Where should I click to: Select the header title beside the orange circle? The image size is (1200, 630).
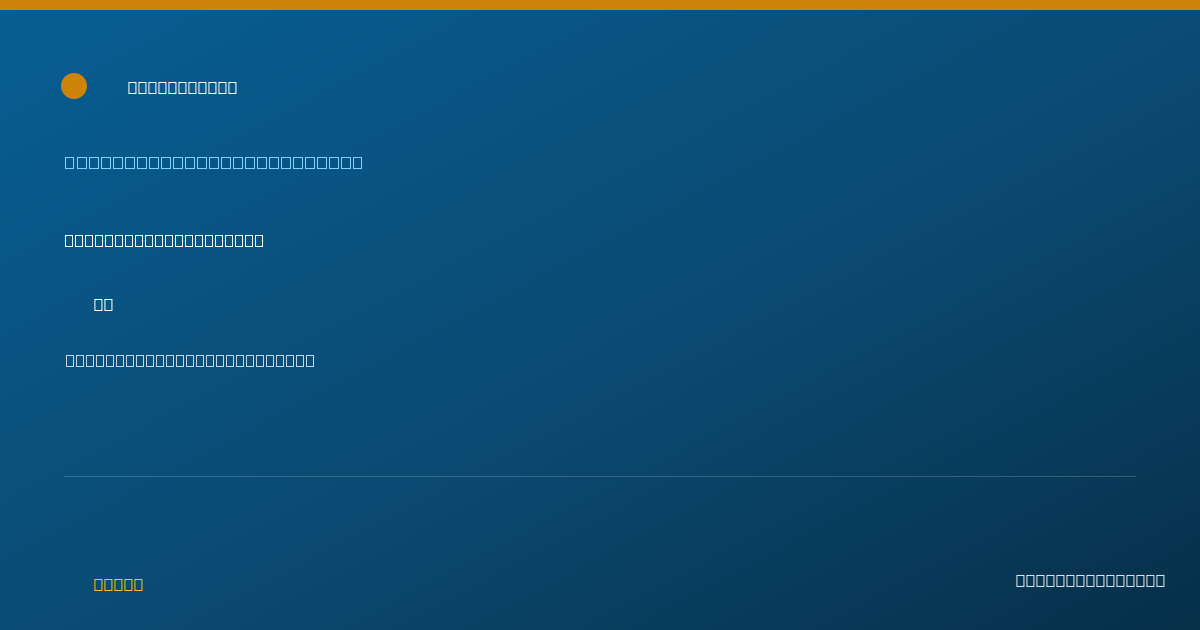click(183, 87)
